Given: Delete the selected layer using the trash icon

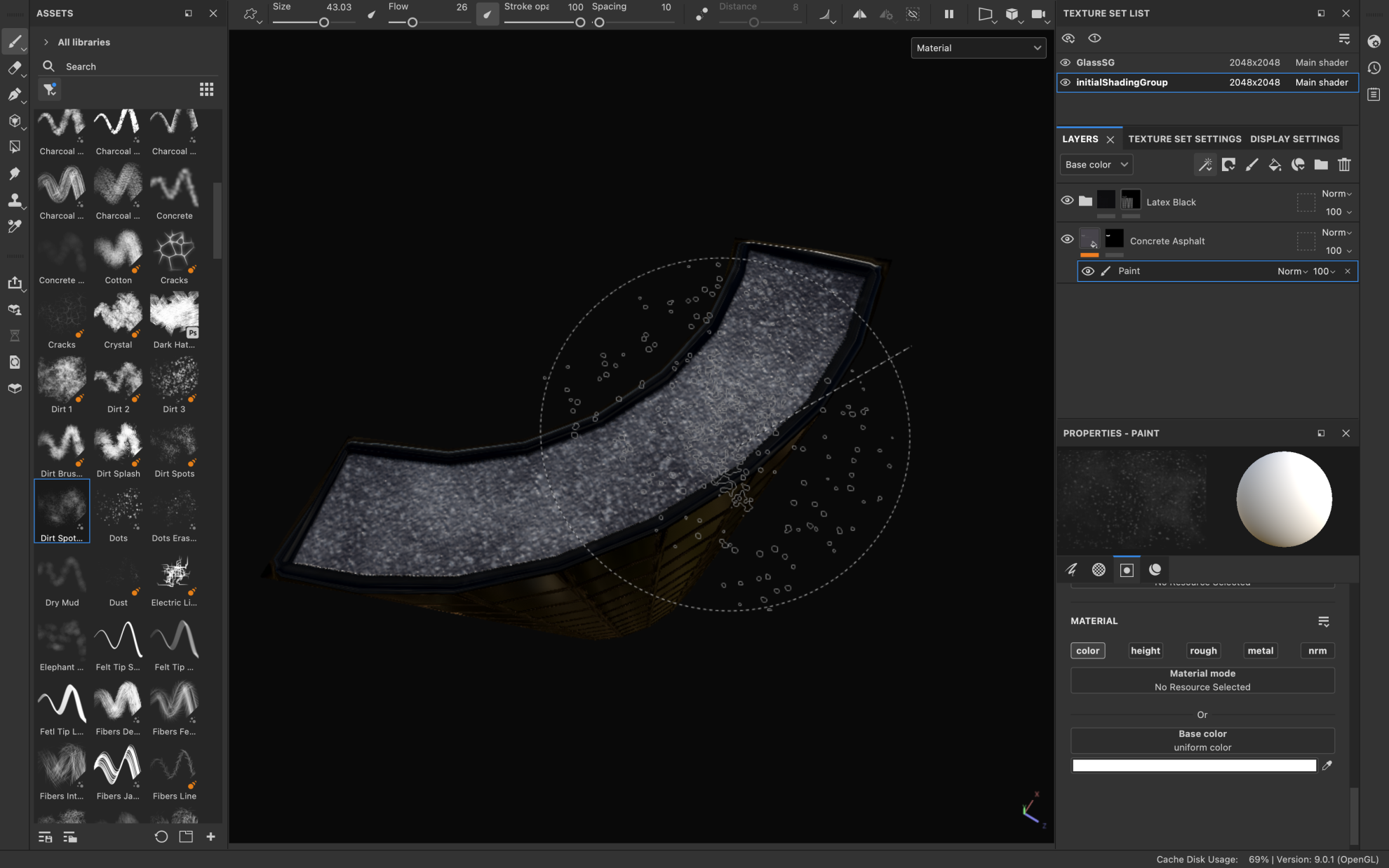Looking at the screenshot, I should [x=1344, y=165].
